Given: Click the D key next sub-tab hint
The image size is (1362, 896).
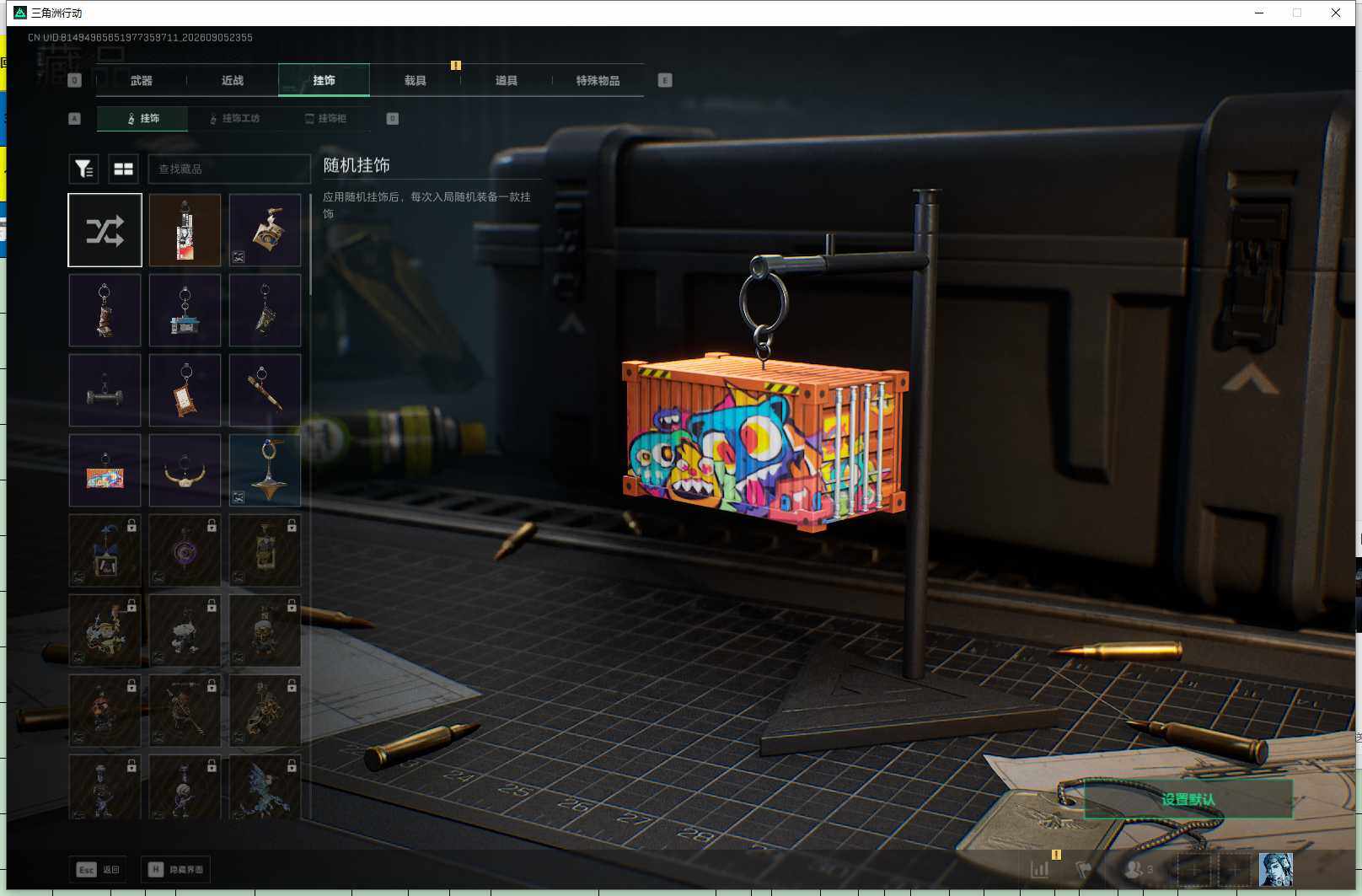Looking at the screenshot, I should [393, 119].
